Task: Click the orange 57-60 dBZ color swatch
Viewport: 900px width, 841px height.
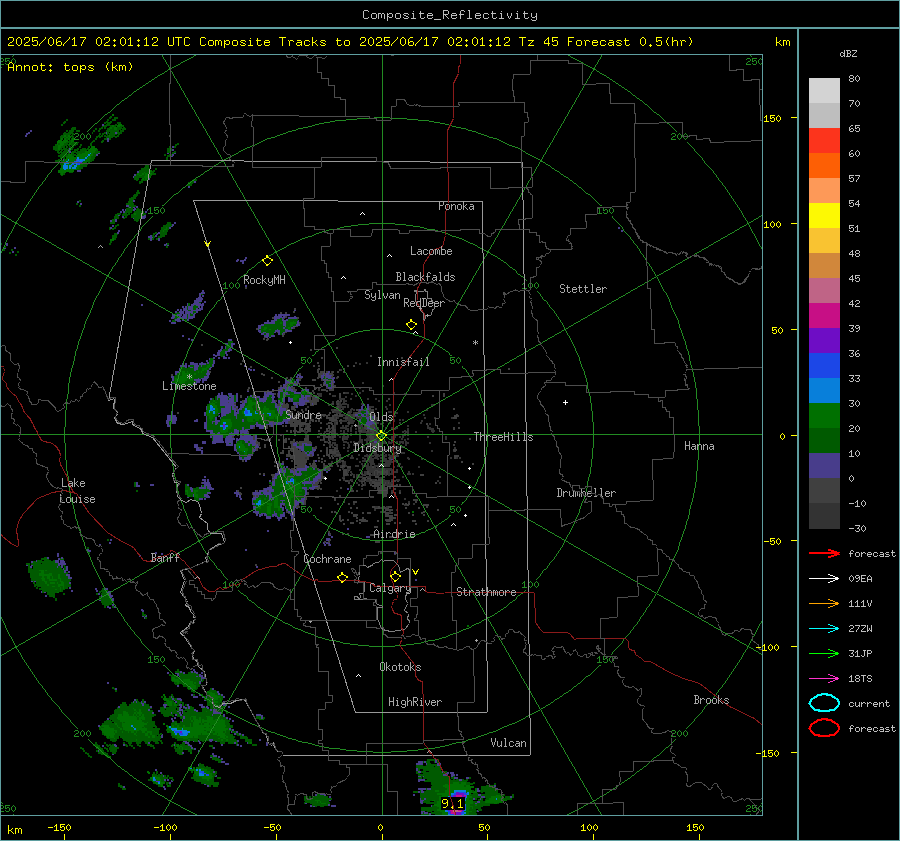Action: pyautogui.click(x=824, y=166)
